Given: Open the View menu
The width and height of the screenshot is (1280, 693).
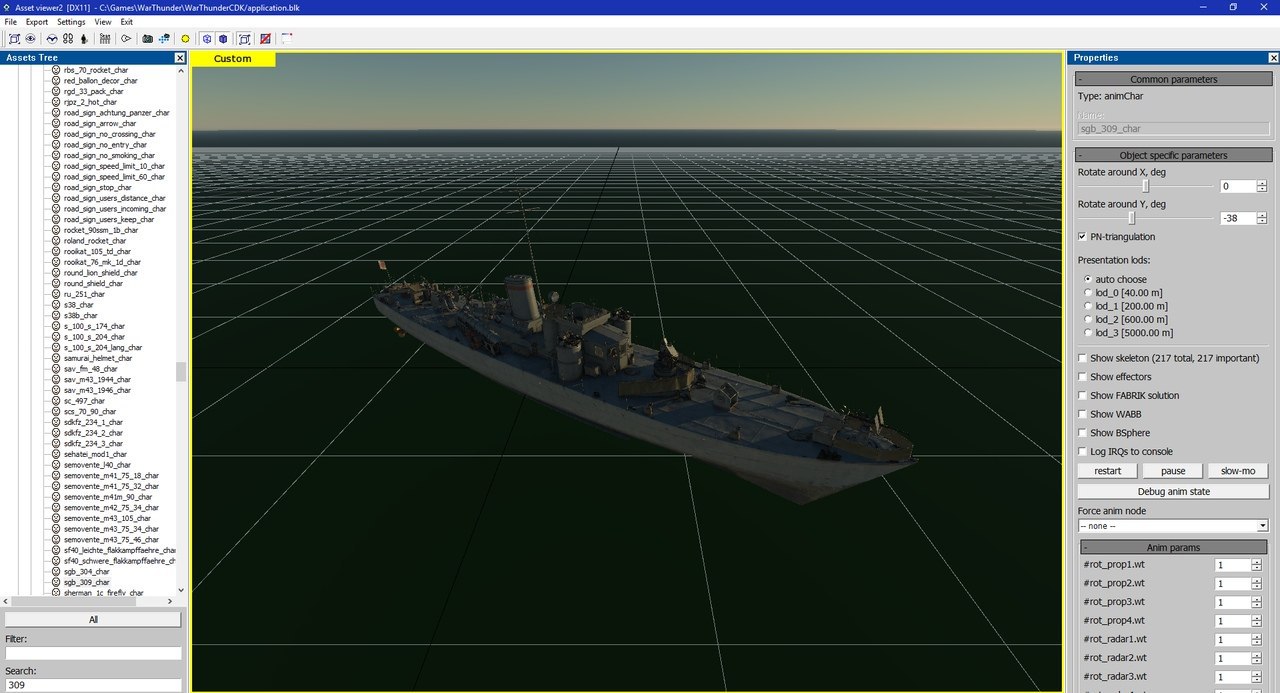Looking at the screenshot, I should pyautogui.click(x=103, y=21).
